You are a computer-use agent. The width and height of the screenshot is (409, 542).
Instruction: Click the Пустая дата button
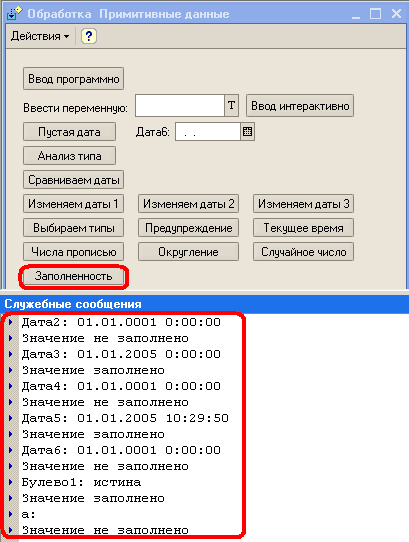(69, 132)
